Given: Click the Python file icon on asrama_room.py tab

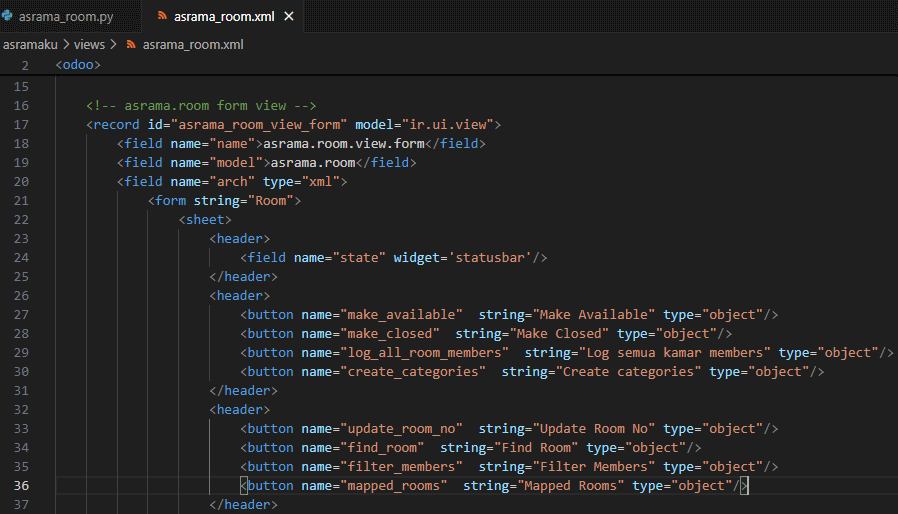Looking at the screenshot, I should 7,16.
